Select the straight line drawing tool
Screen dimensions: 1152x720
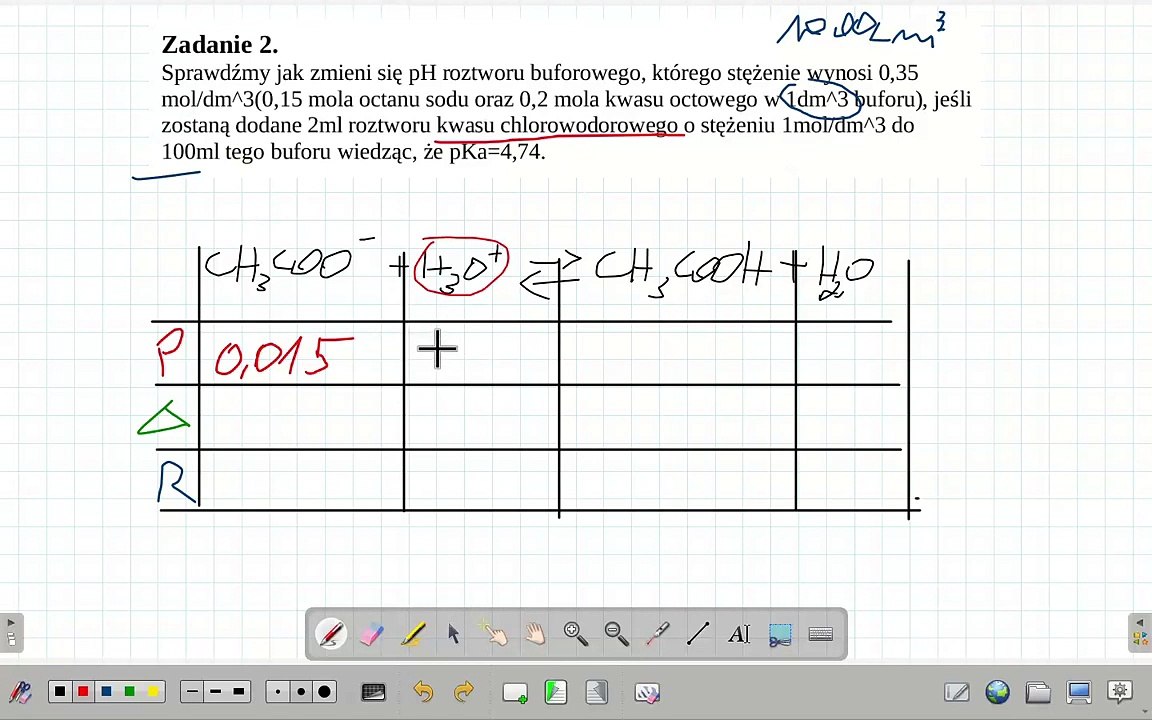698,633
